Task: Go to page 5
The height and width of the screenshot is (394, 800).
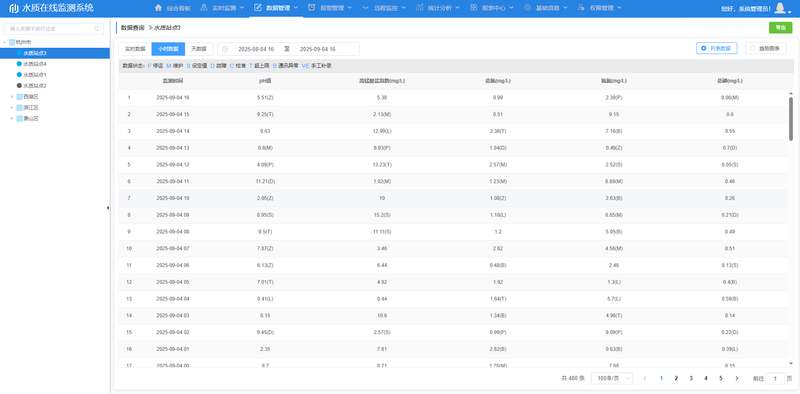Action: (x=721, y=378)
